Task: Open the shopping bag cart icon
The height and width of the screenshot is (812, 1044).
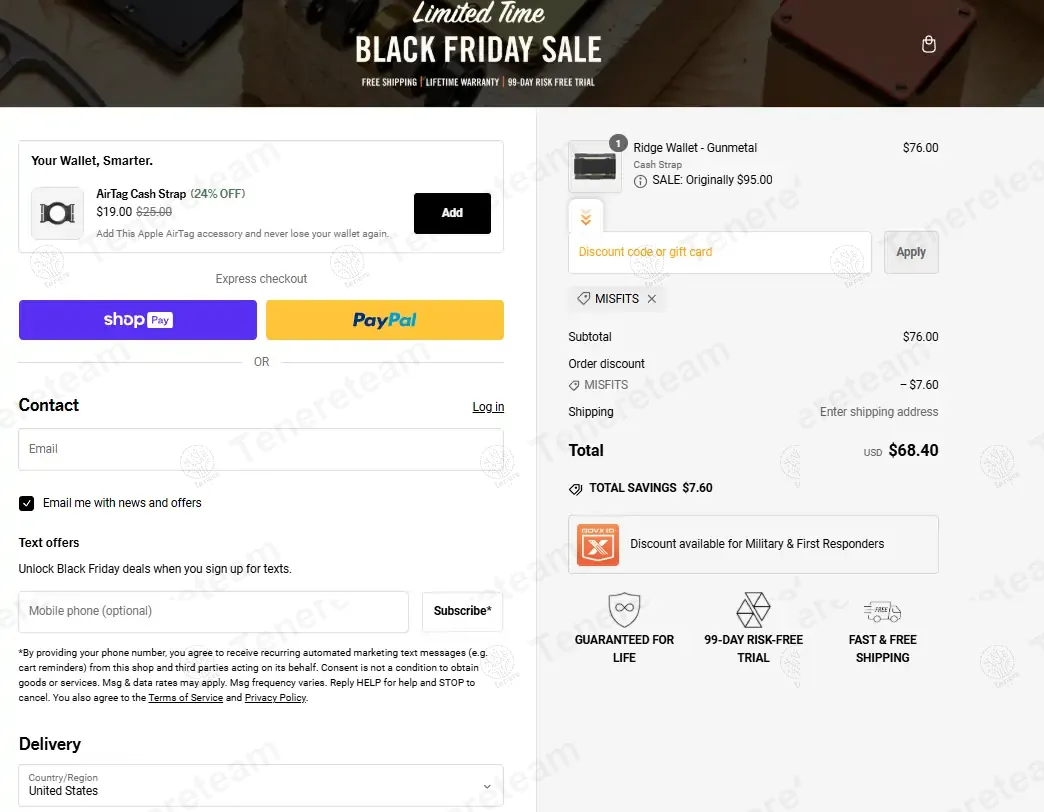Action: pyautogui.click(x=928, y=45)
